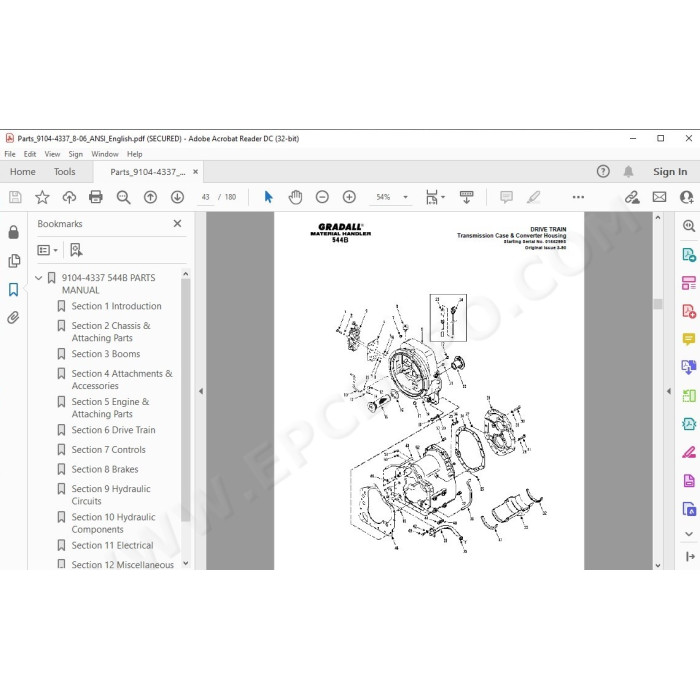Open the View menu
The width and height of the screenshot is (700, 700).
52,154
